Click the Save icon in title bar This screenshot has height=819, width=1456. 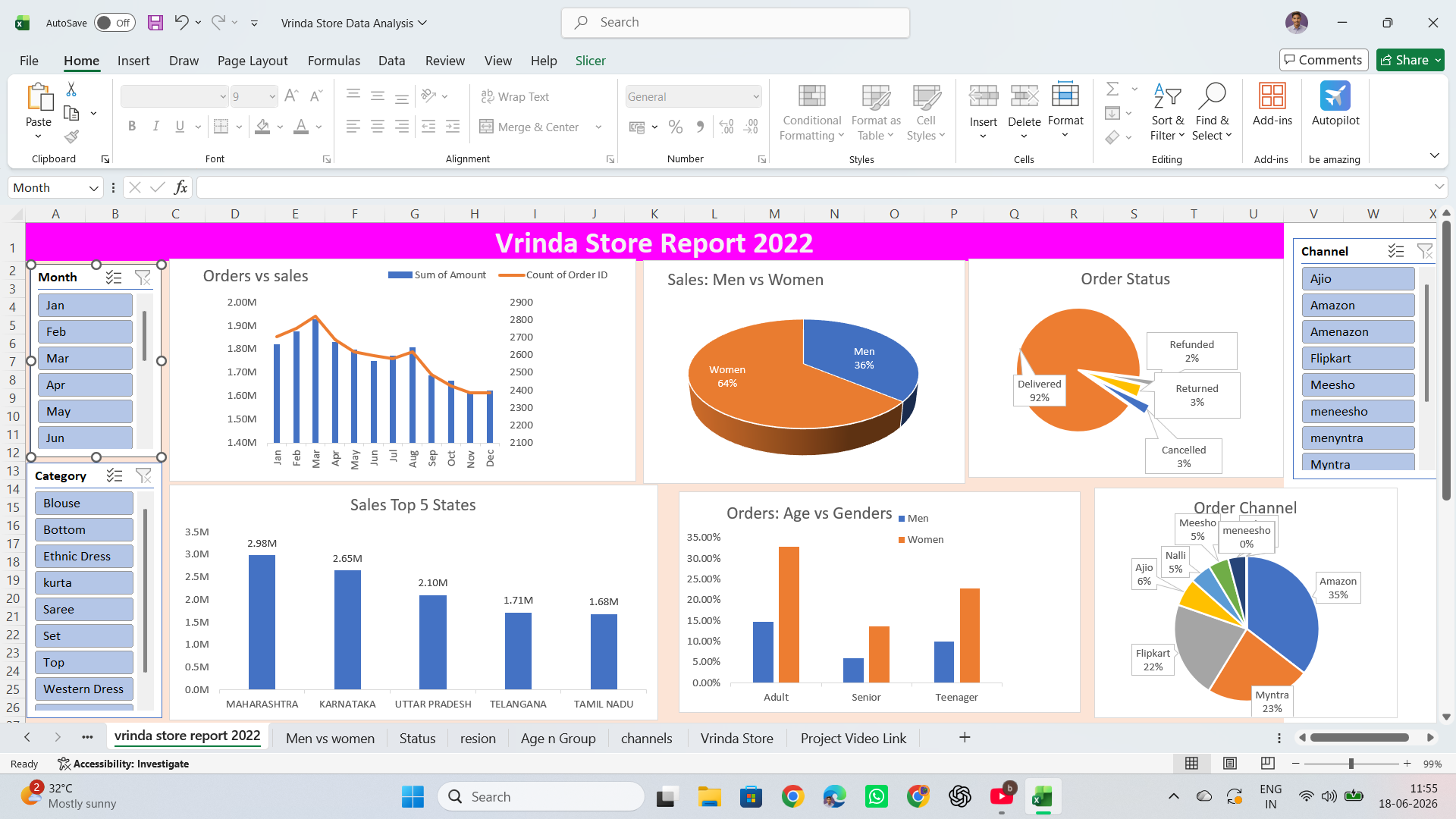(x=155, y=23)
